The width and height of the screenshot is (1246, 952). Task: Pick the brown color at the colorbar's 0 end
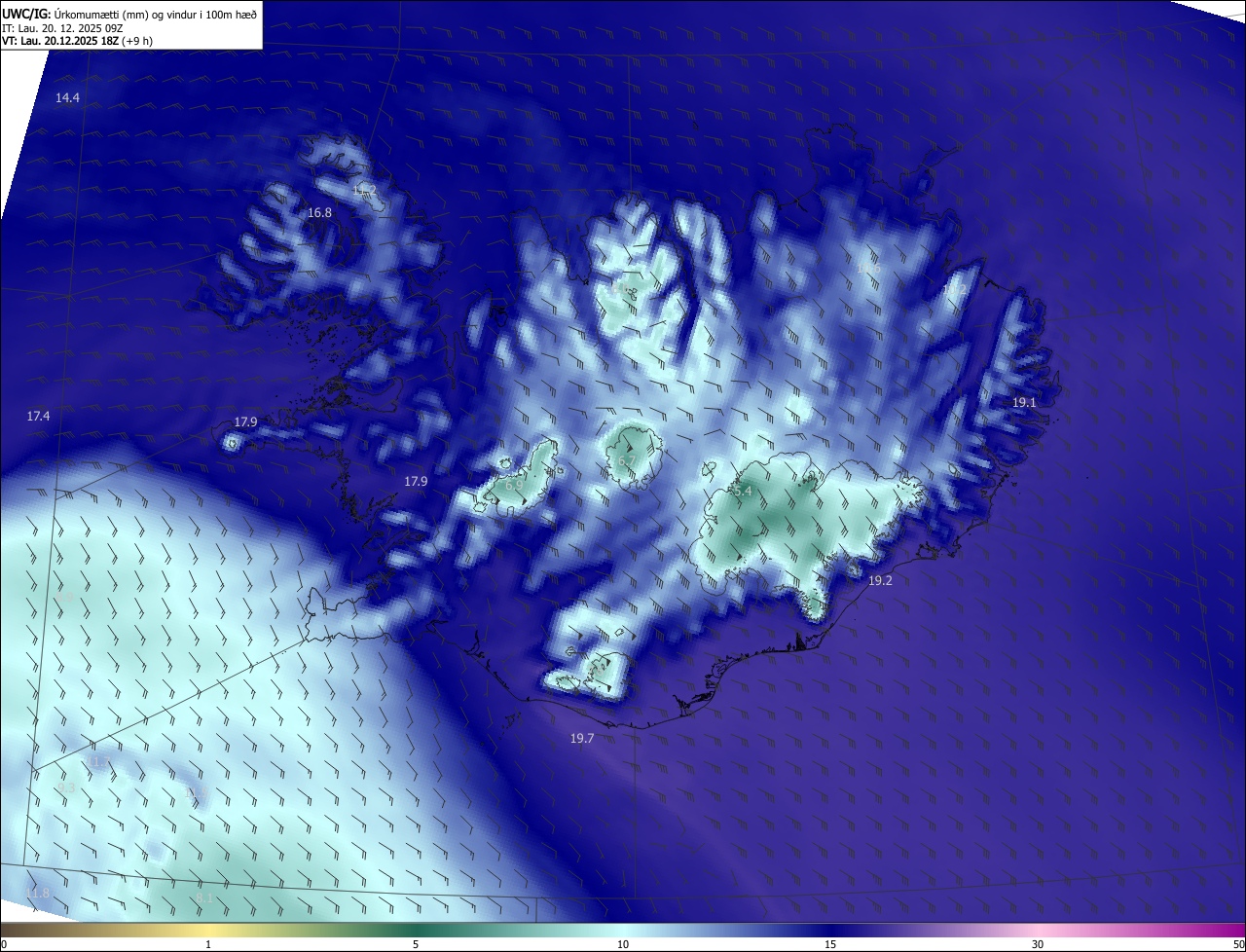pos(5,931)
